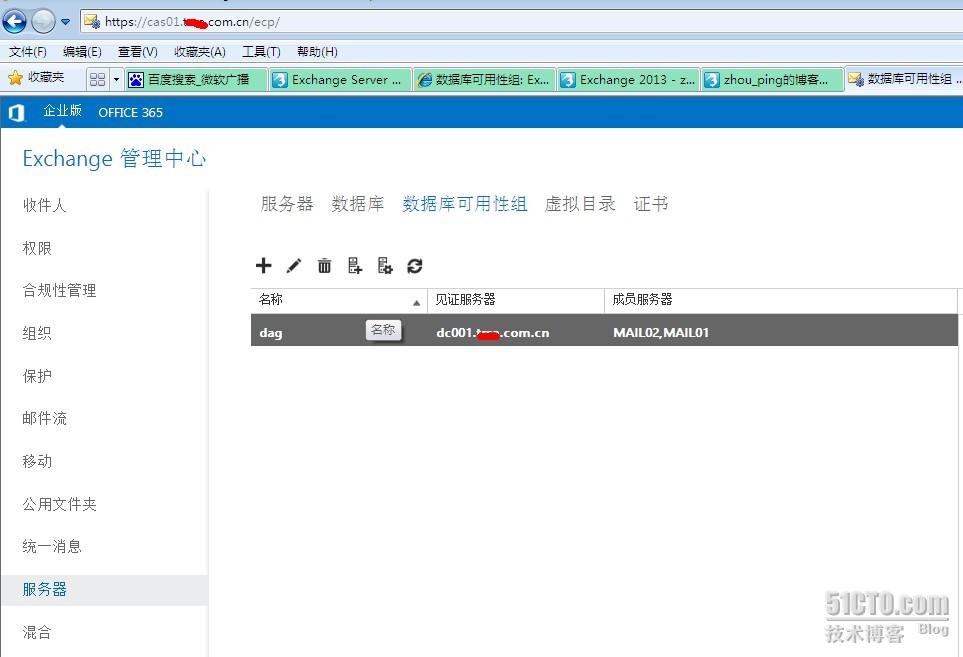Open the tab list dropdown arrow
This screenshot has width=963, height=657.
tap(116, 79)
